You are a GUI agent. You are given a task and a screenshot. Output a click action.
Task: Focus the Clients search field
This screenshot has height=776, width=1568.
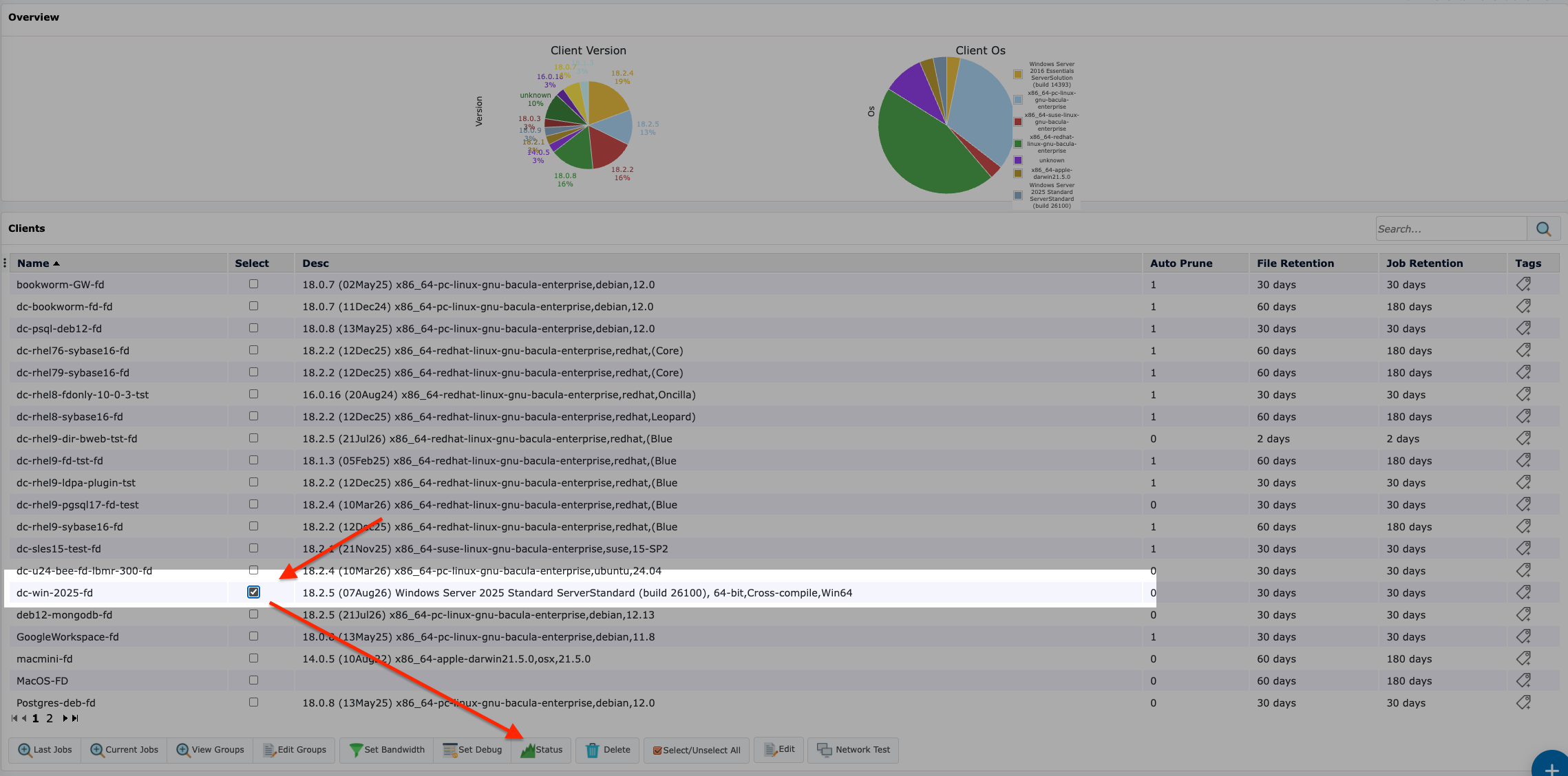pos(1451,229)
